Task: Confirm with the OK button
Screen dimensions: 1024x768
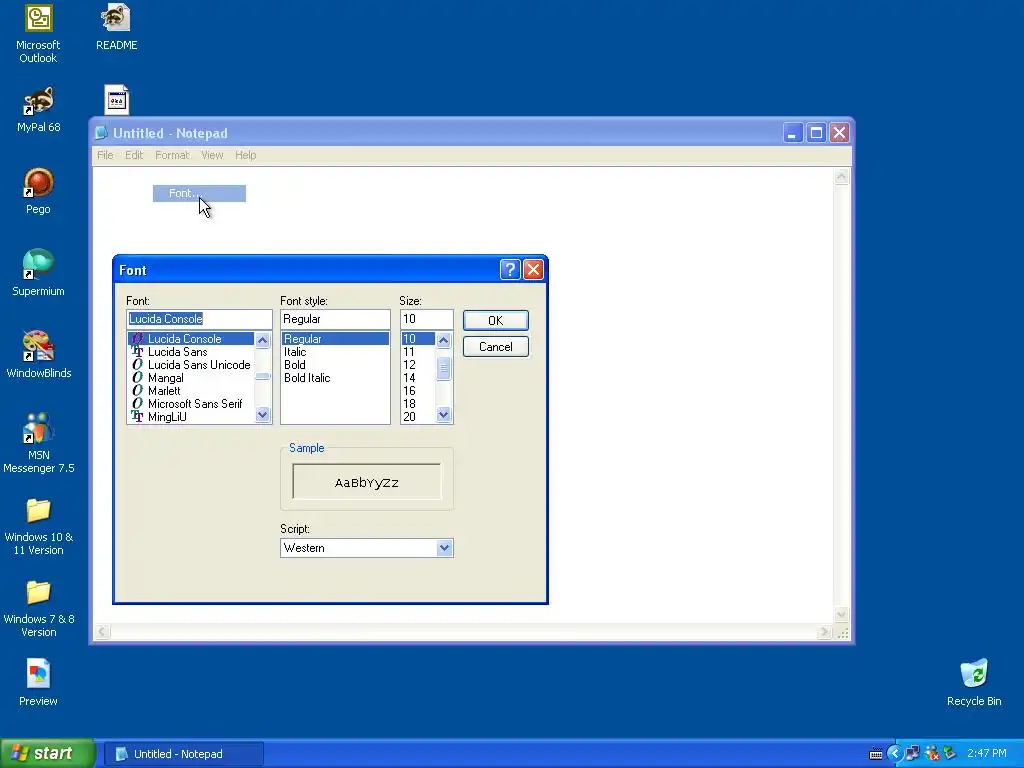Action: (496, 321)
